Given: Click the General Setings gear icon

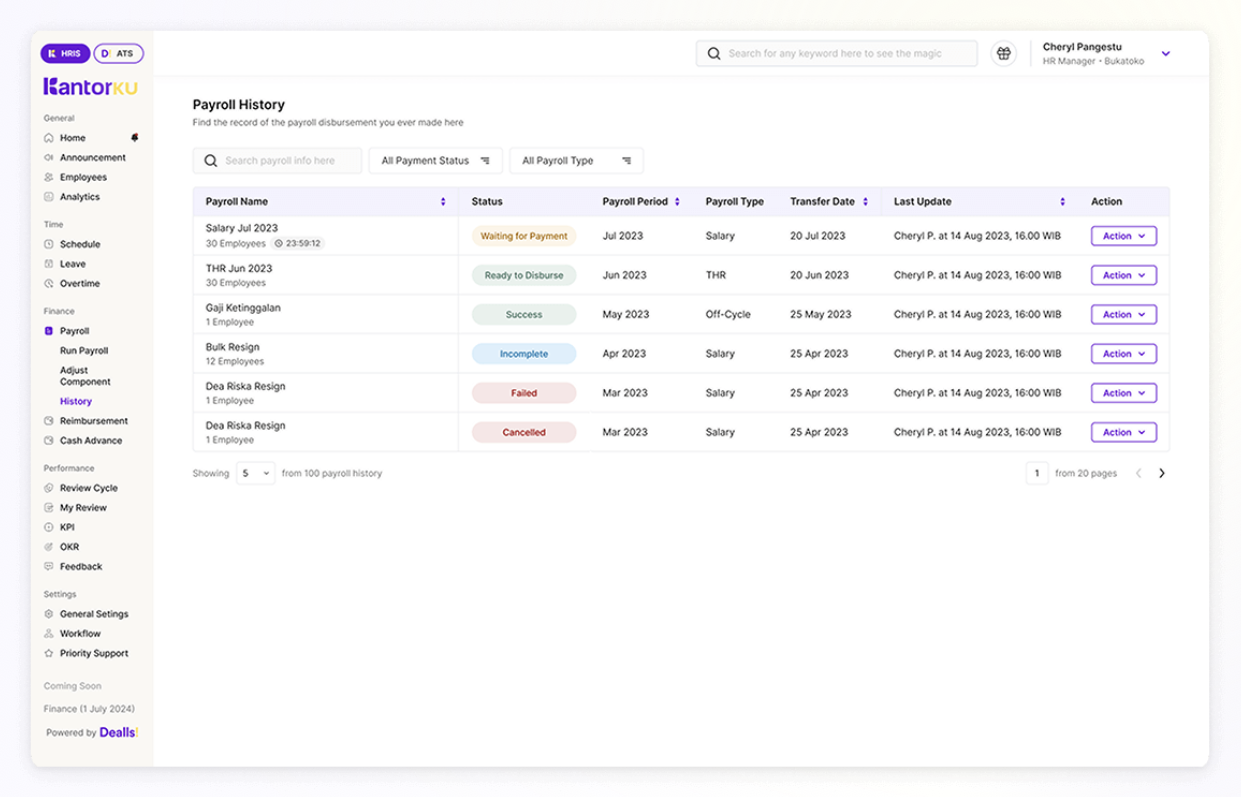Looking at the screenshot, I should (x=49, y=614).
